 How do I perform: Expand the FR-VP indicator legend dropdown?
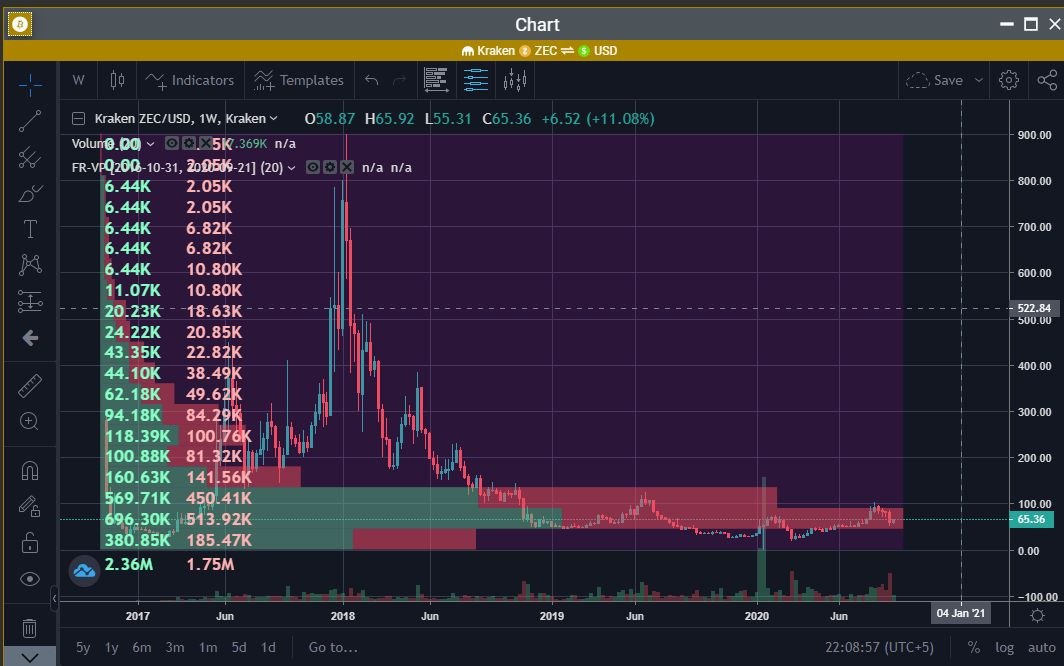tap(291, 168)
